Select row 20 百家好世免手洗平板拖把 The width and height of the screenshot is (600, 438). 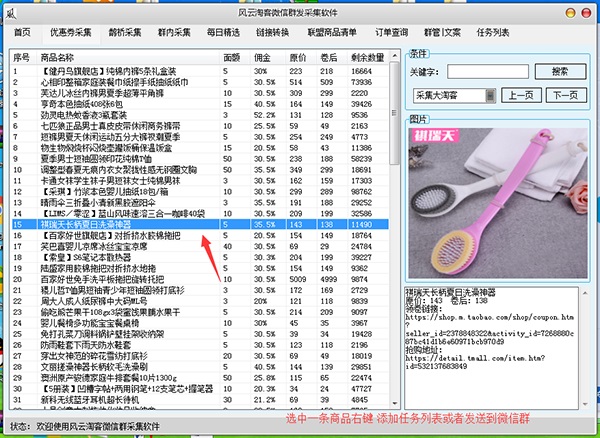tap(199, 279)
